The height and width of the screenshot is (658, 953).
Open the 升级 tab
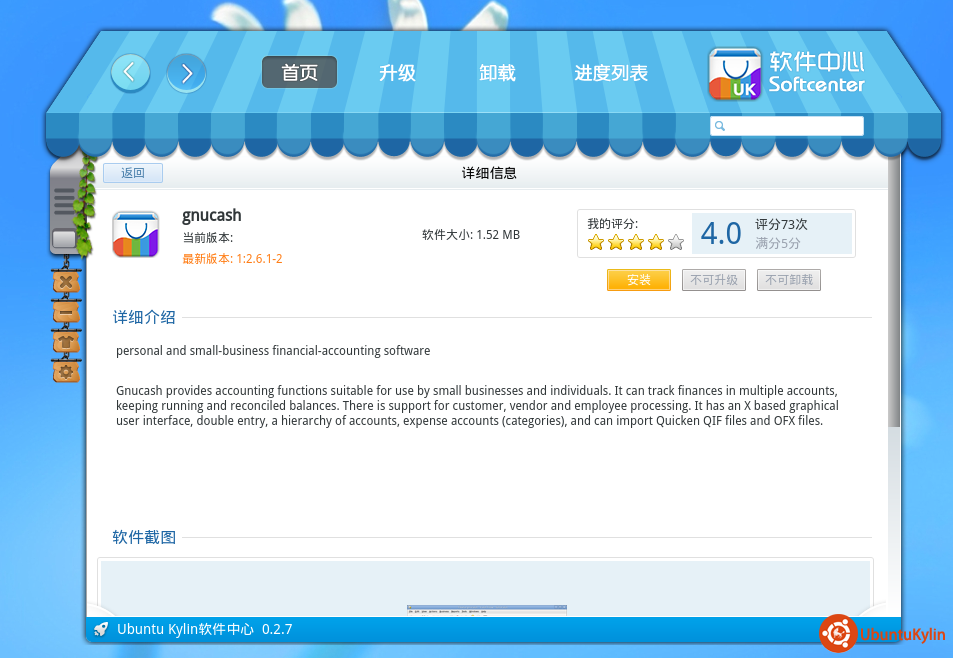(397, 73)
